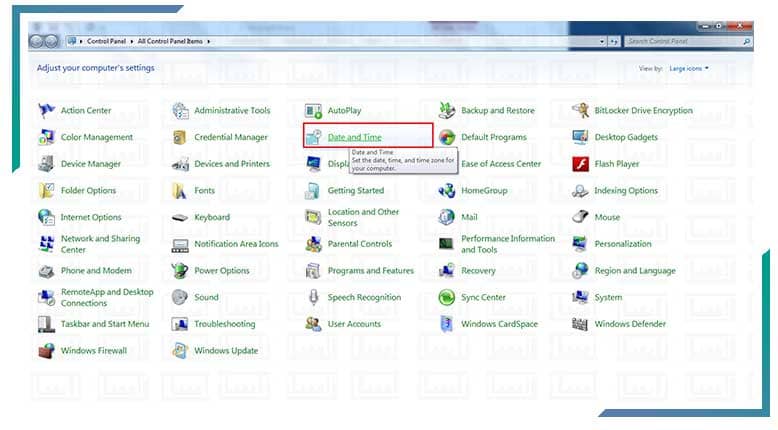Click the Flash Player icon
This screenshot has width=778, height=430.
tap(580, 164)
